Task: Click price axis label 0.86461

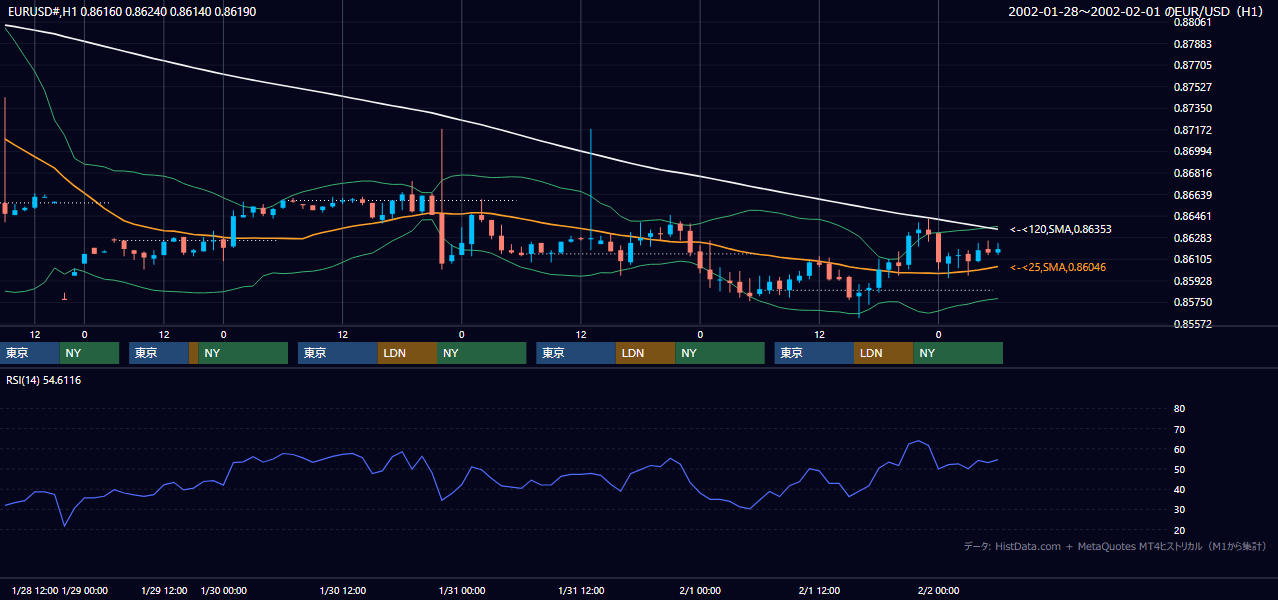Action: [1192, 216]
